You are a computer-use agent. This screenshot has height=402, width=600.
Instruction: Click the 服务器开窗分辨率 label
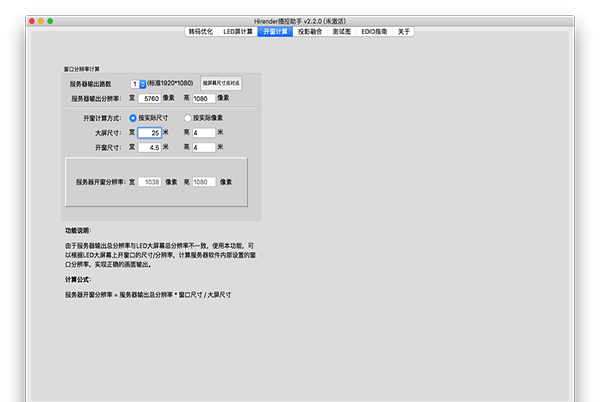click(x=101, y=182)
